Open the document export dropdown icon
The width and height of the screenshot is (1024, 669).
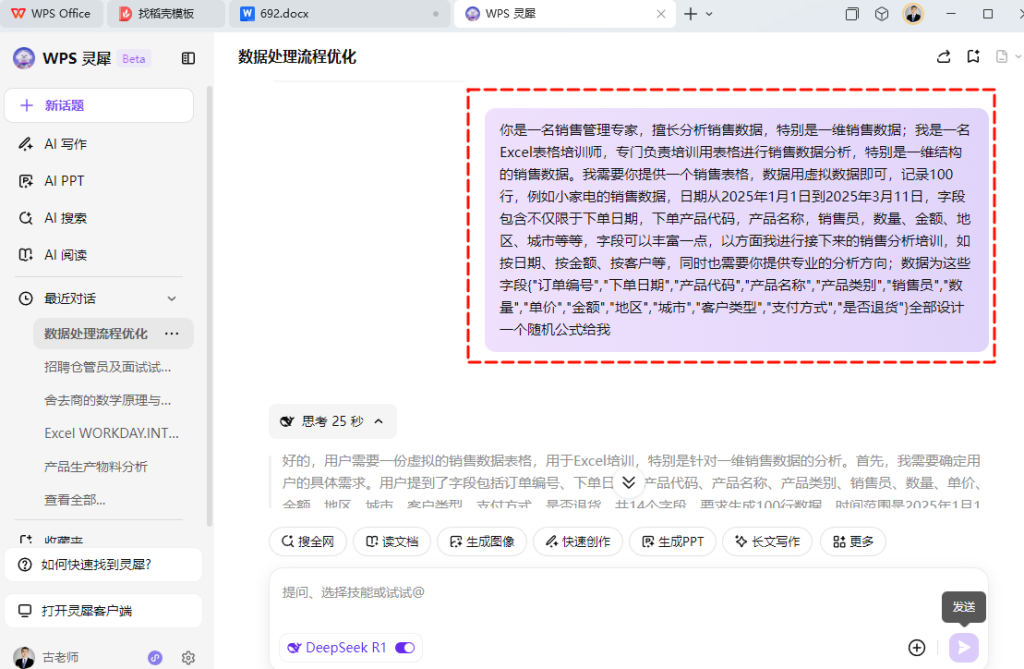[x=1008, y=57]
